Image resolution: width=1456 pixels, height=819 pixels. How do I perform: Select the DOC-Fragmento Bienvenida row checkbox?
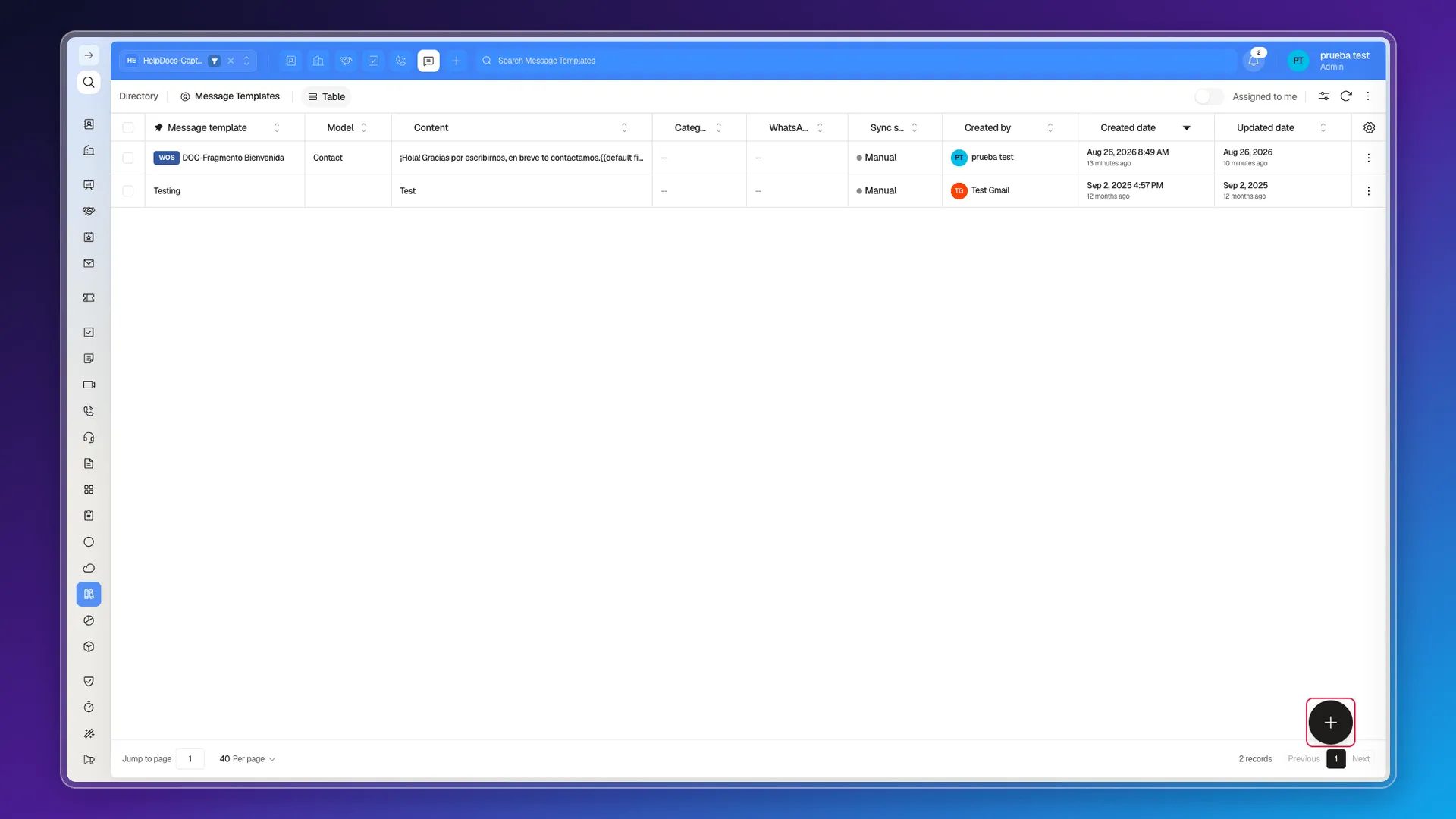128,158
